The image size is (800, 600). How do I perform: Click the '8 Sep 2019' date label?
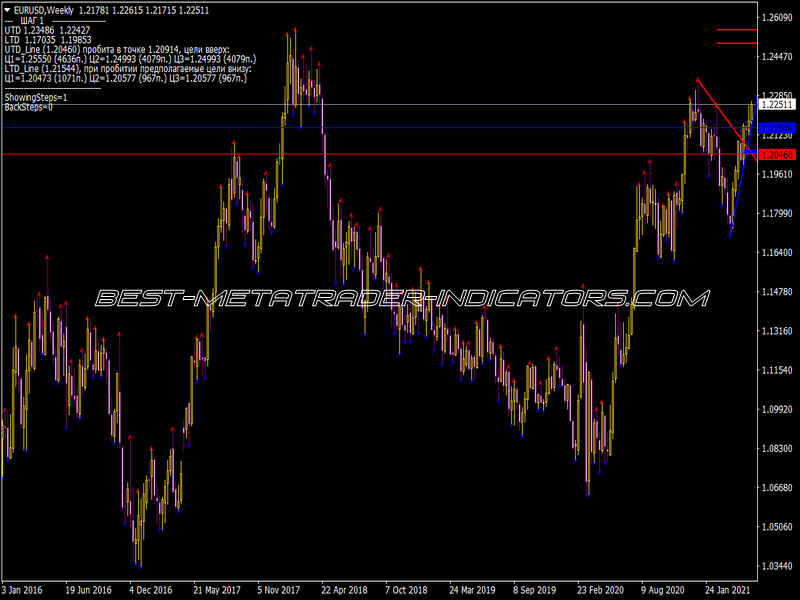coord(535,590)
